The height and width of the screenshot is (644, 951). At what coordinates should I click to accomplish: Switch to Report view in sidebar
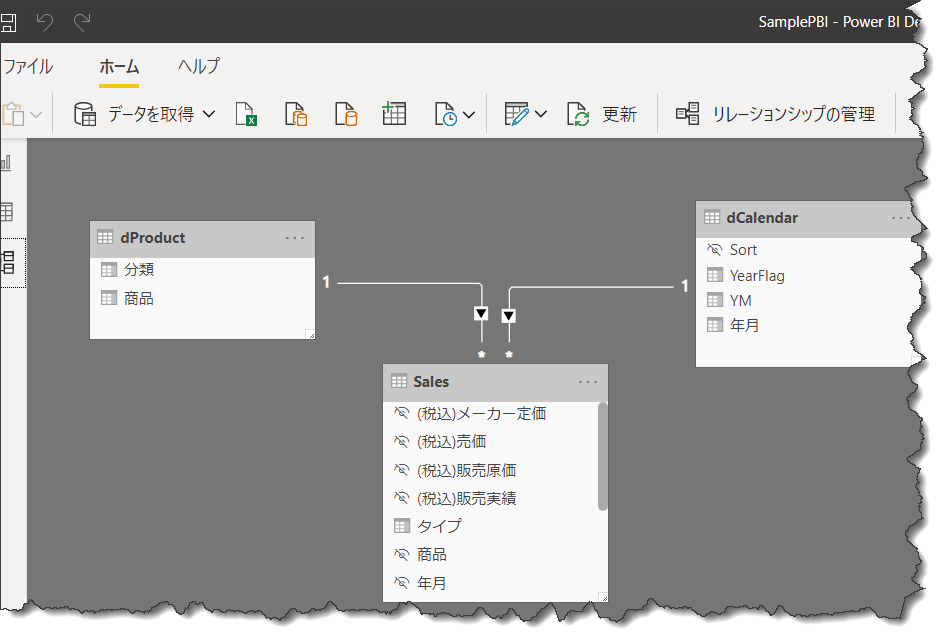click(x=6, y=163)
